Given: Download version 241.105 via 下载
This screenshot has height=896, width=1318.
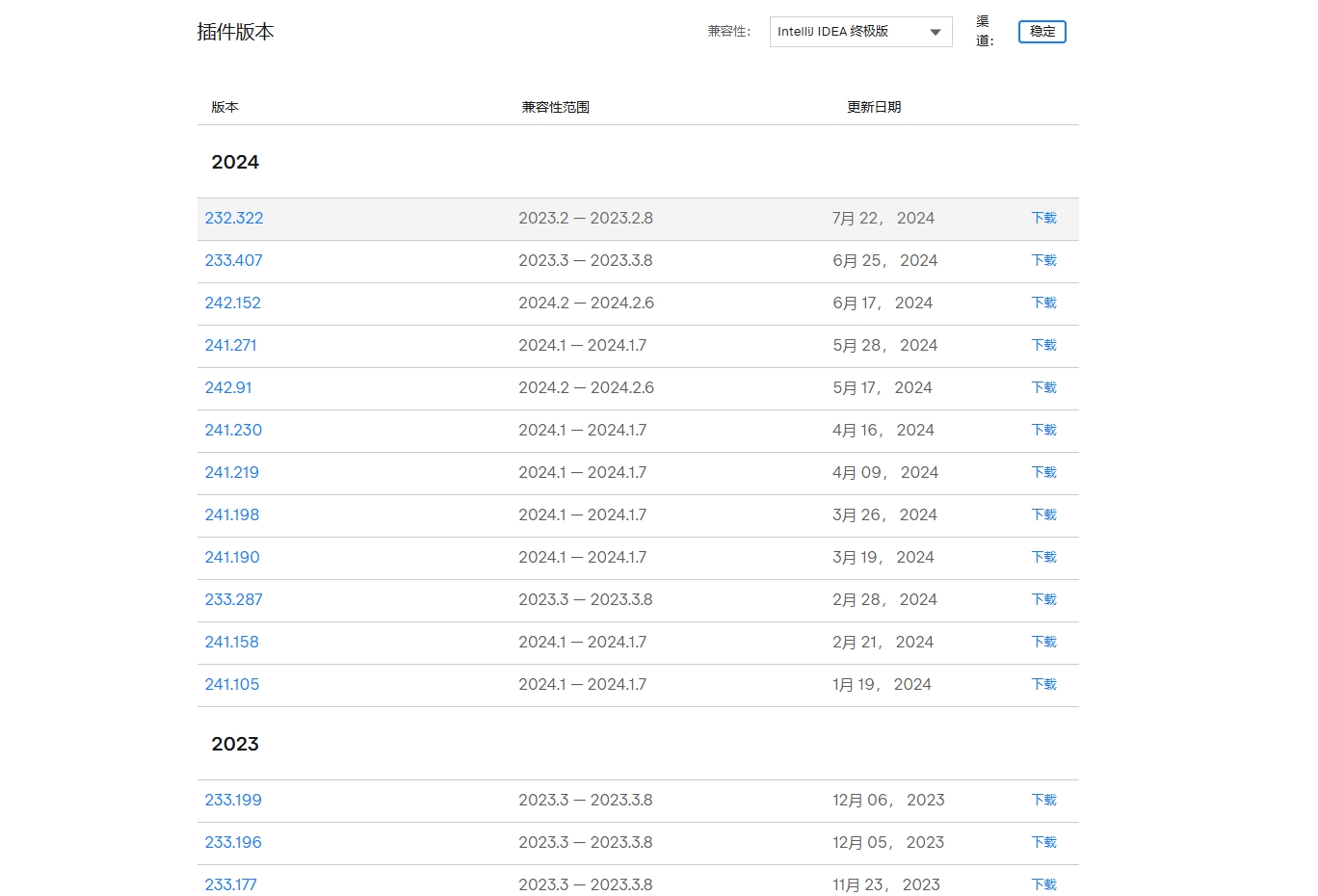Looking at the screenshot, I should [x=1044, y=685].
